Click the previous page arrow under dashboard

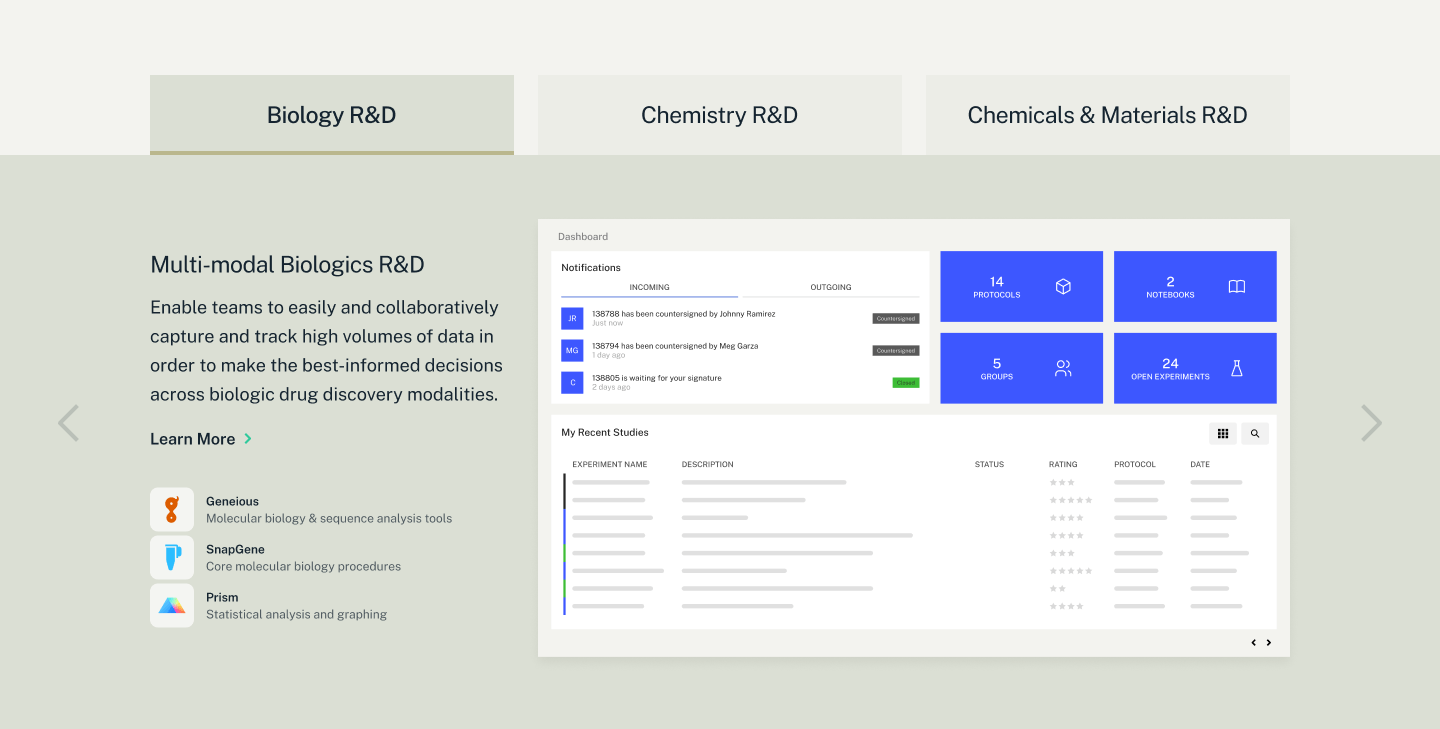click(x=1254, y=643)
